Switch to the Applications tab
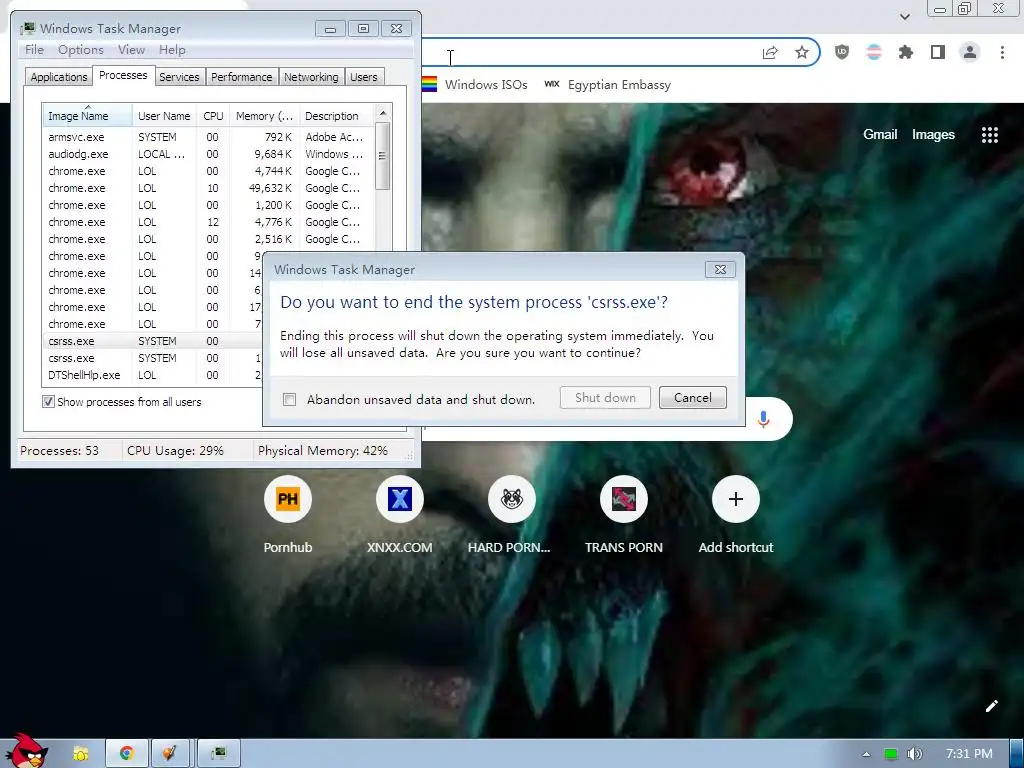Screen dimensions: 1024x768 [x=59, y=77]
